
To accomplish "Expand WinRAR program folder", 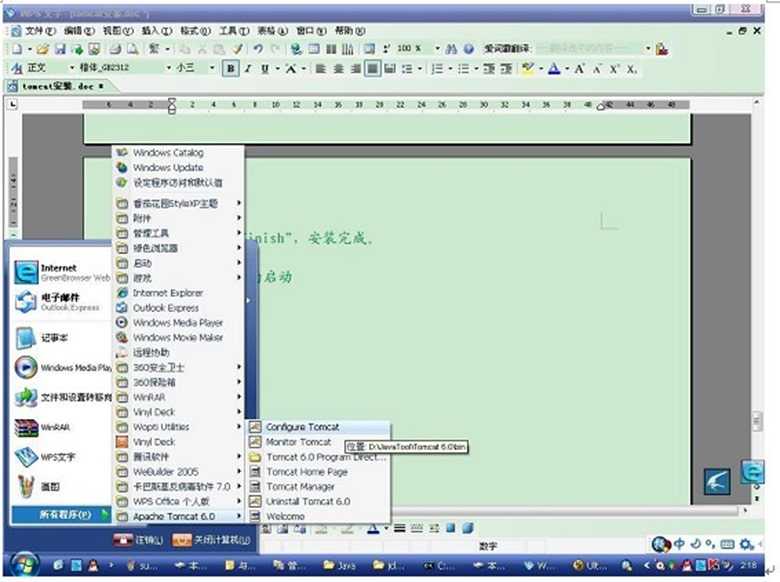I will (x=179, y=397).
